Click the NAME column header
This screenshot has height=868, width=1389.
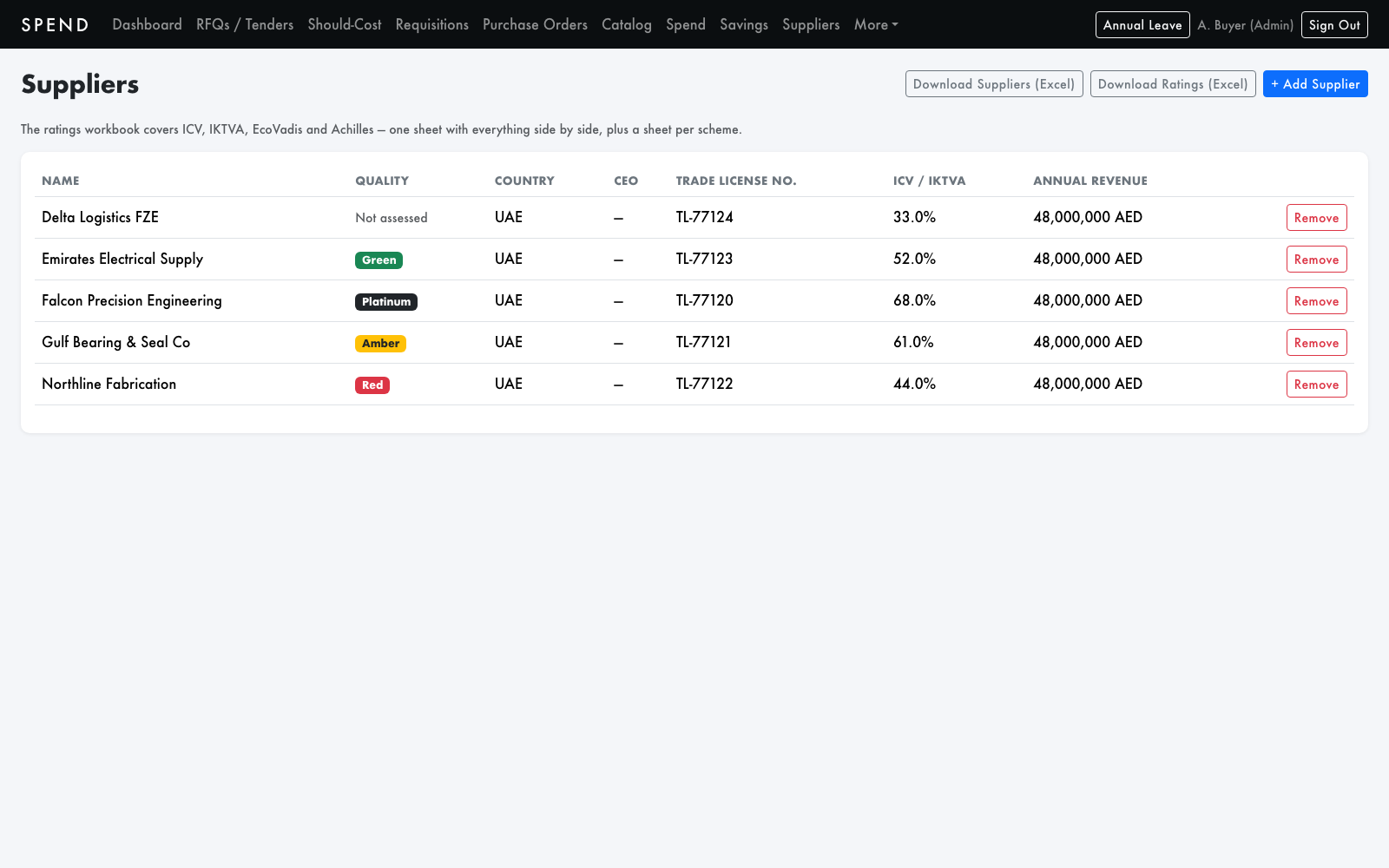61,181
